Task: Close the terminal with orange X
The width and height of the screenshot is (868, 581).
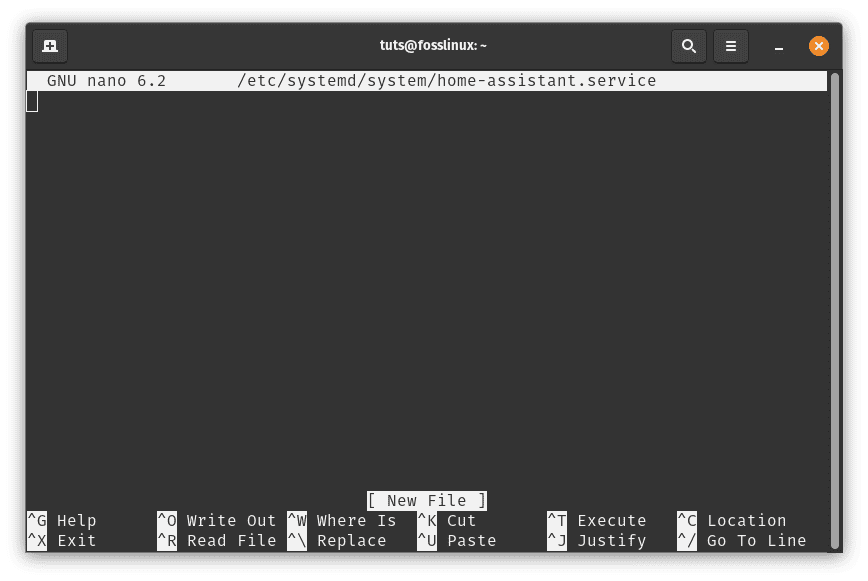Action: click(x=819, y=46)
